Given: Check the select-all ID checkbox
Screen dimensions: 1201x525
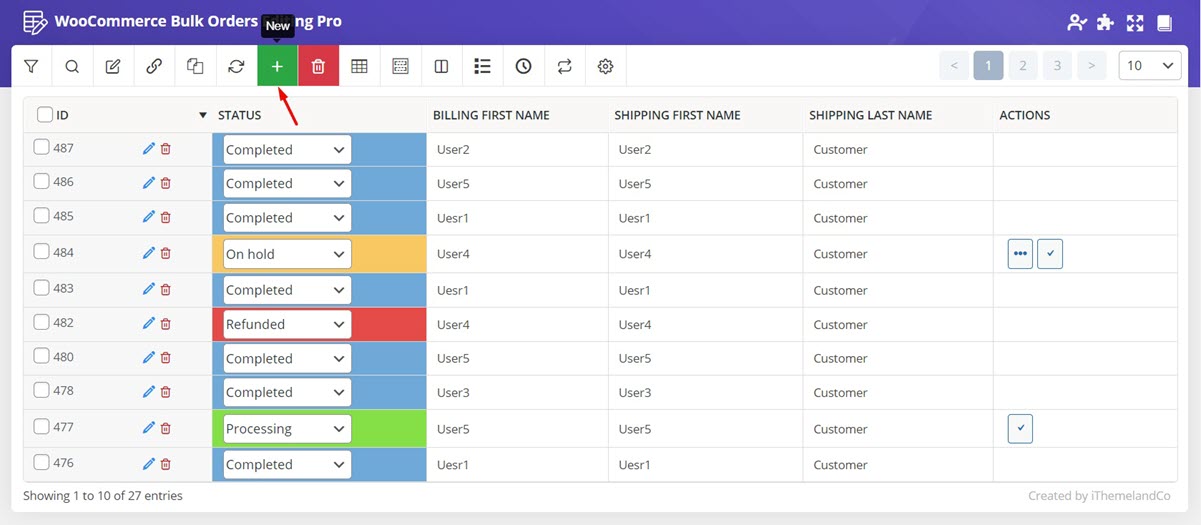Looking at the screenshot, I should (45, 114).
